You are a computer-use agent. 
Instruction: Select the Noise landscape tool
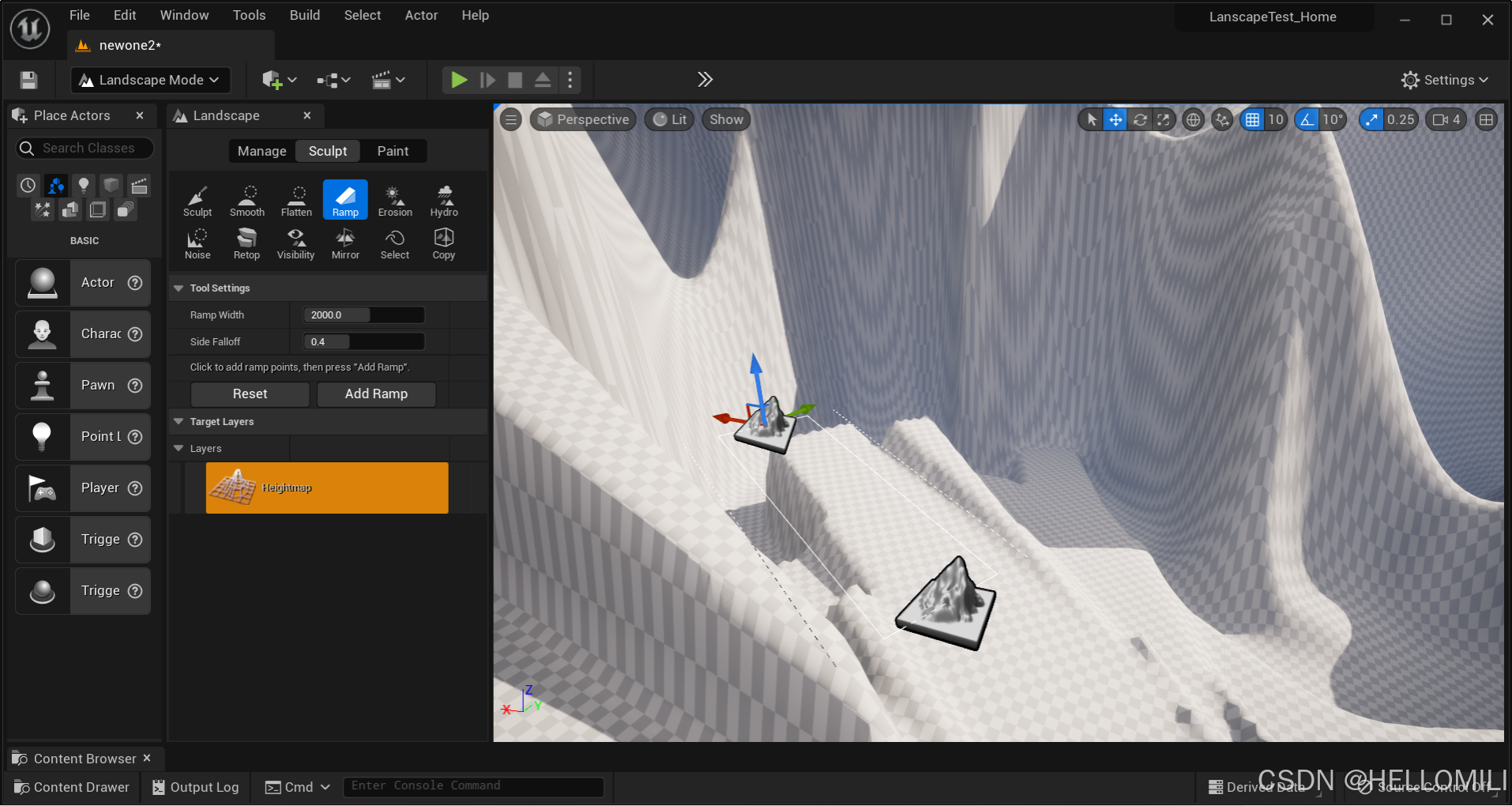tap(197, 243)
